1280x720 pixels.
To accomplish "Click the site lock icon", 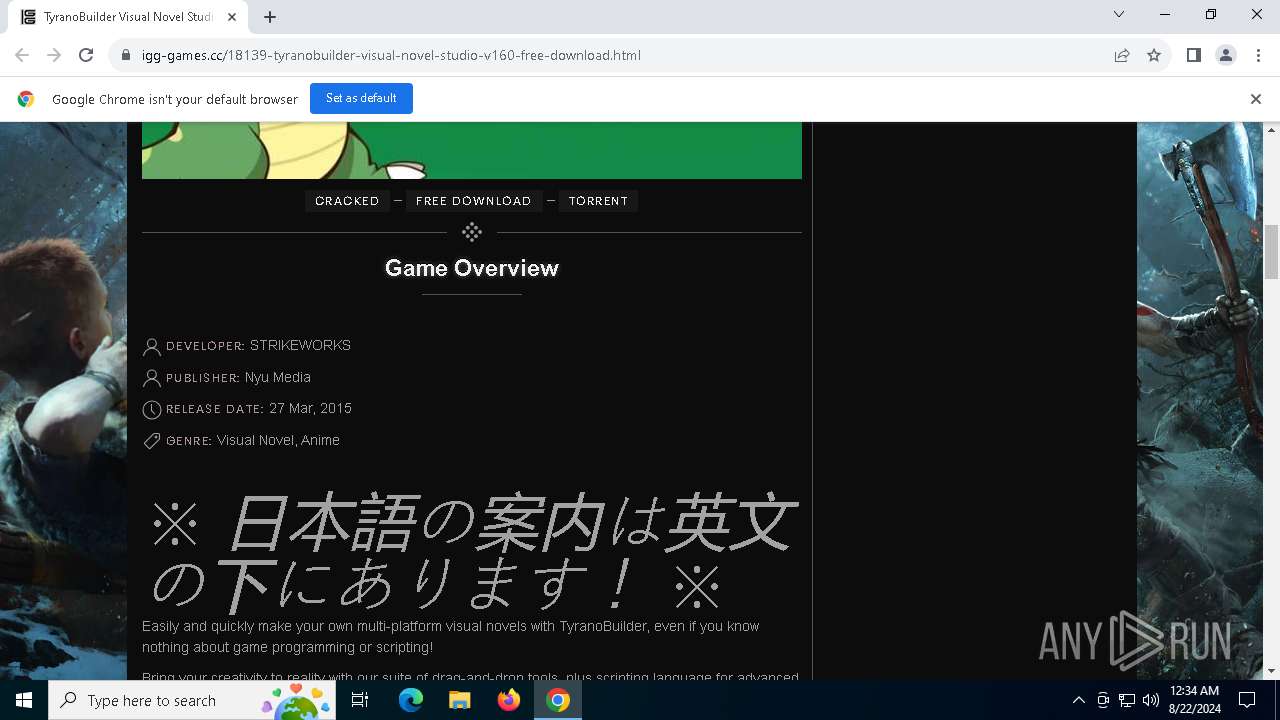I will [126, 55].
